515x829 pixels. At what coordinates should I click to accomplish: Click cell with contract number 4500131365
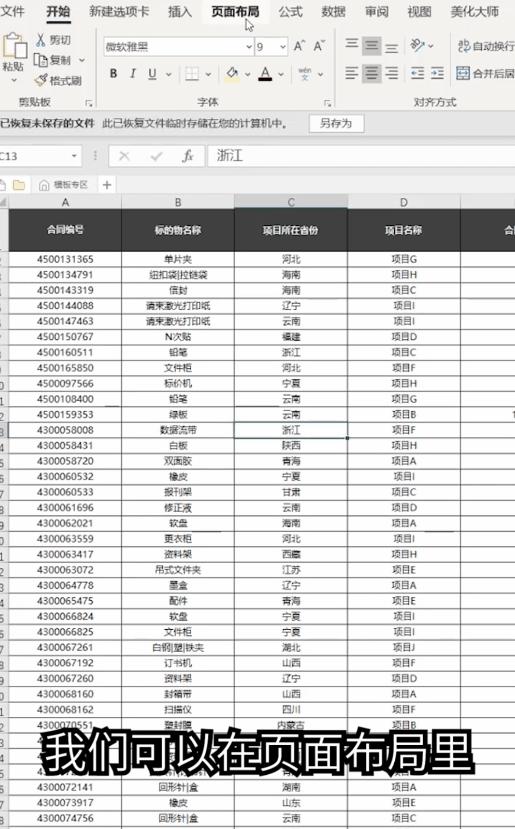click(65, 259)
